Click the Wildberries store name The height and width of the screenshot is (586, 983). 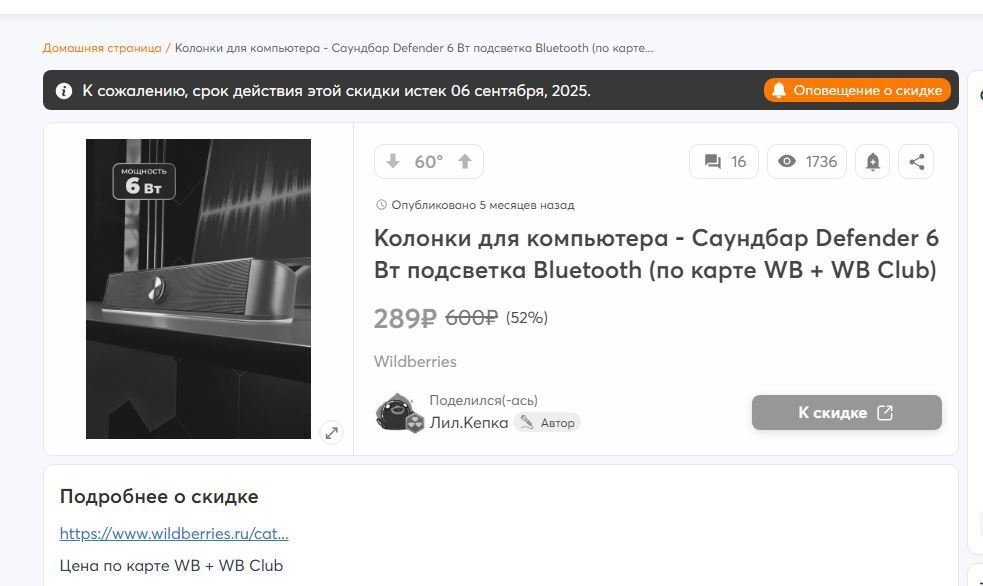click(x=415, y=362)
